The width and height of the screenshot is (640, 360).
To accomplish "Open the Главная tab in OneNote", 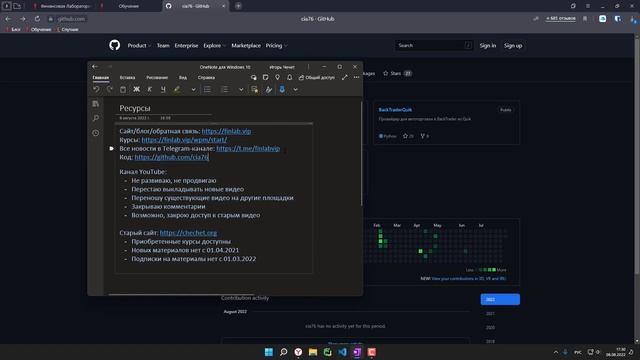I will tap(100, 78).
